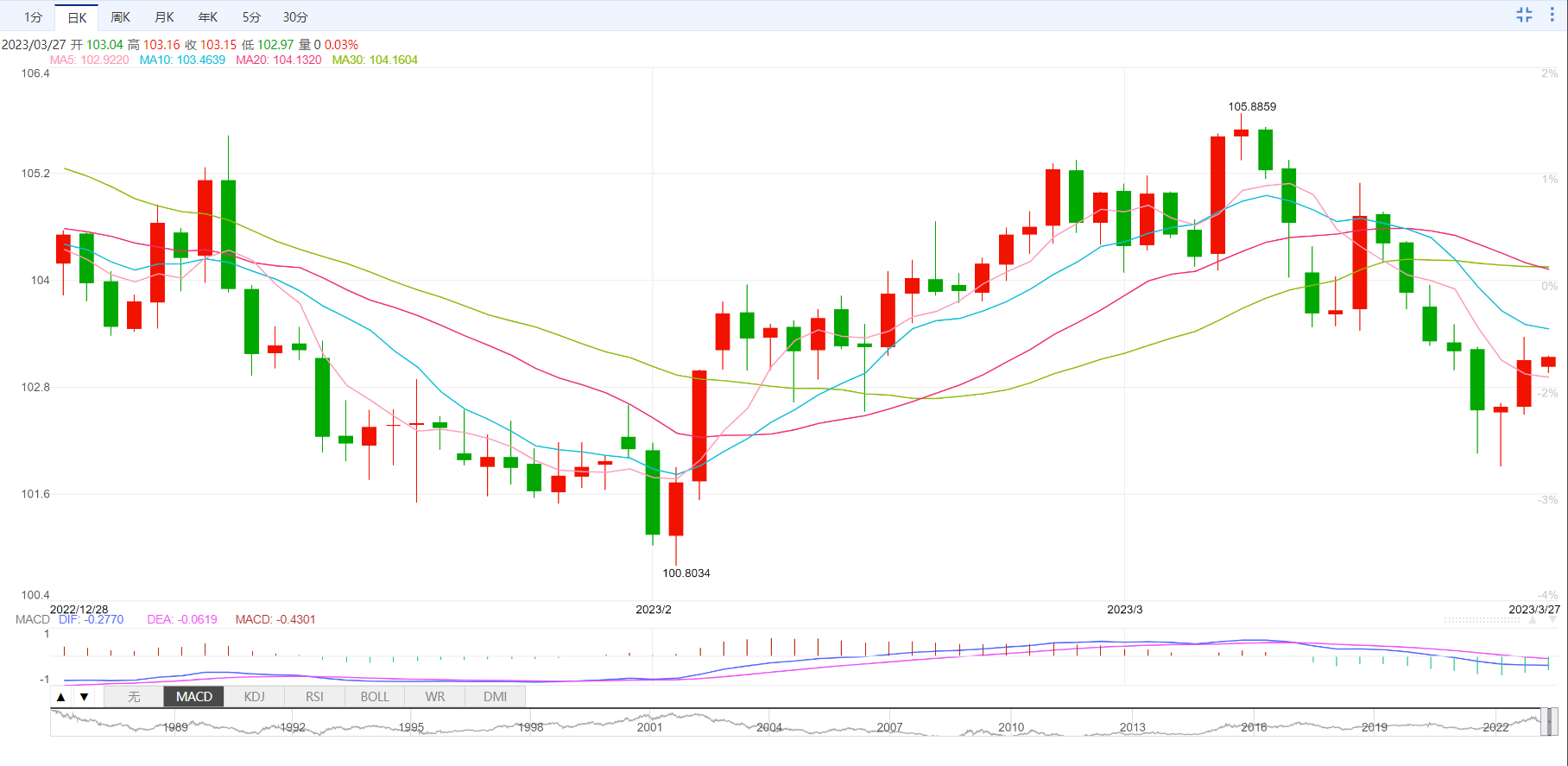The image size is (1568, 766).
Task: Choose the DMI indicator
Action: (495, 697)
